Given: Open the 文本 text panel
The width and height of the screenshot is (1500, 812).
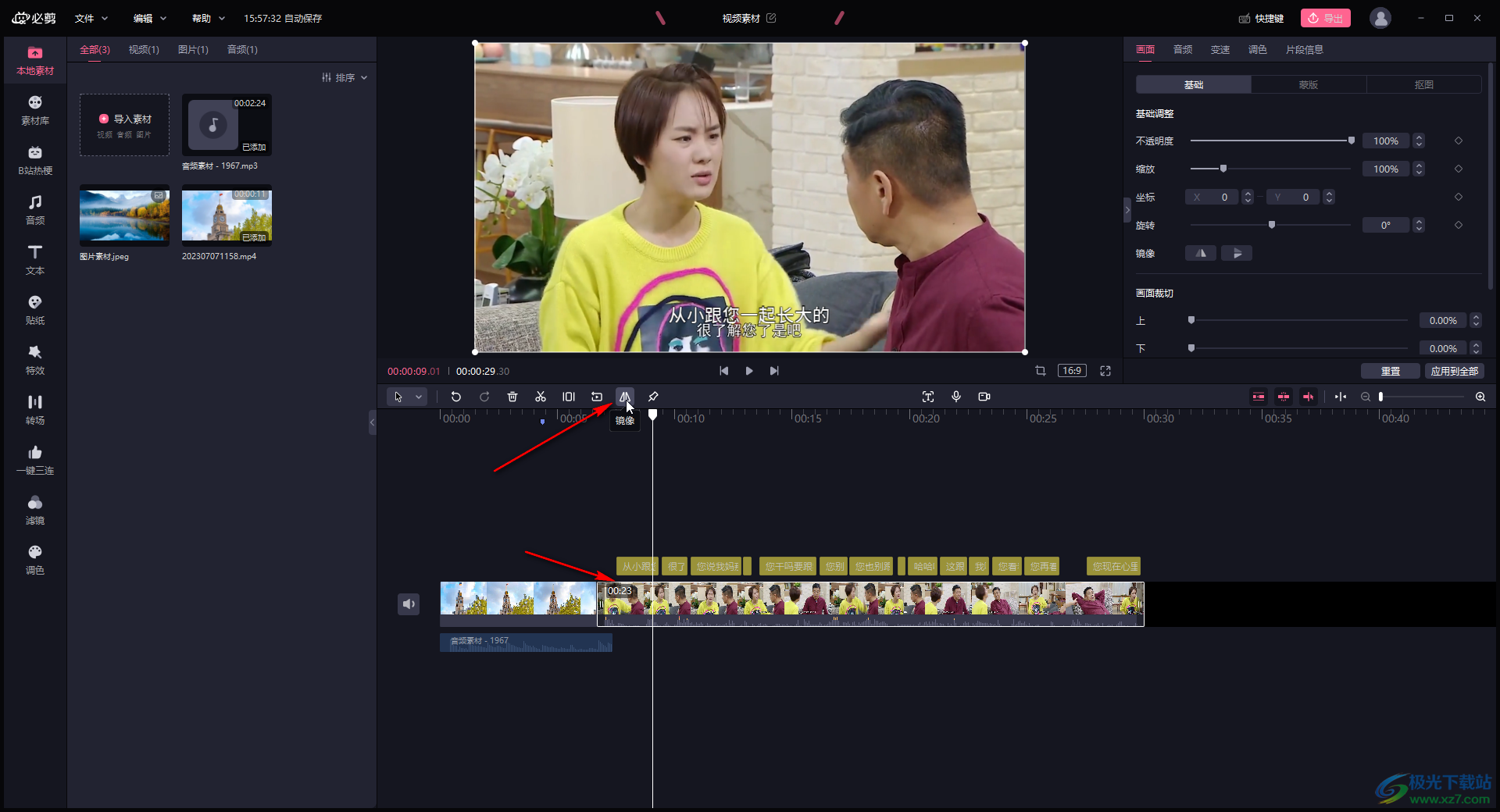Looking at the screenshot, I should [x=35, y=261].
